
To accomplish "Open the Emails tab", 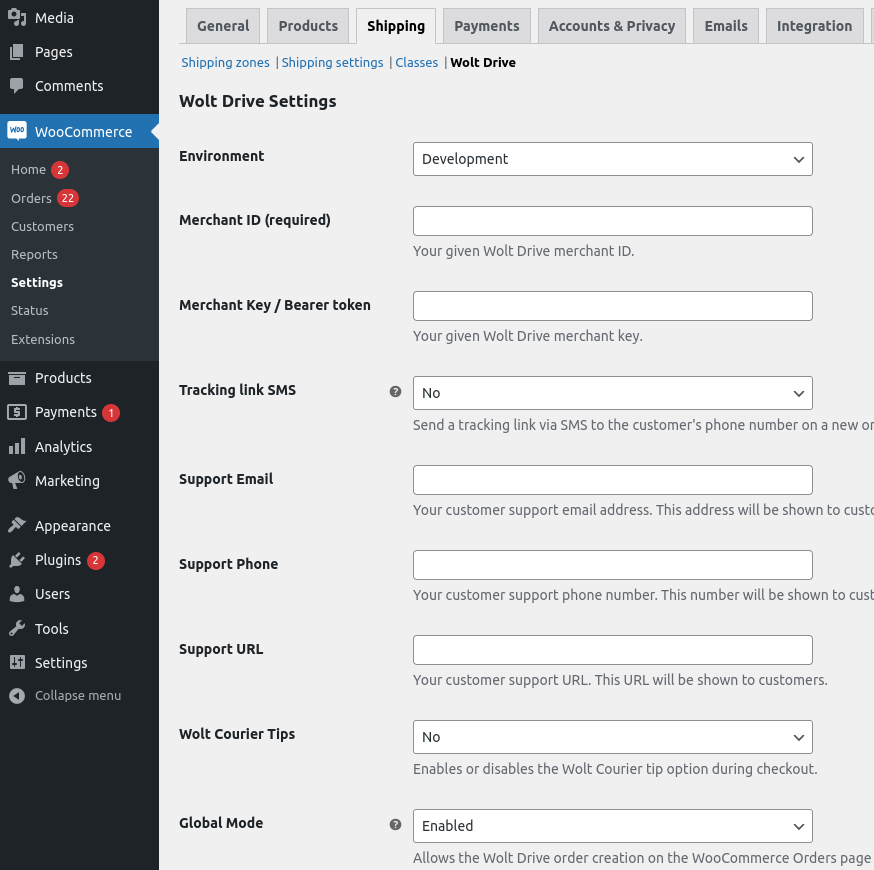I will pos(726,26).
